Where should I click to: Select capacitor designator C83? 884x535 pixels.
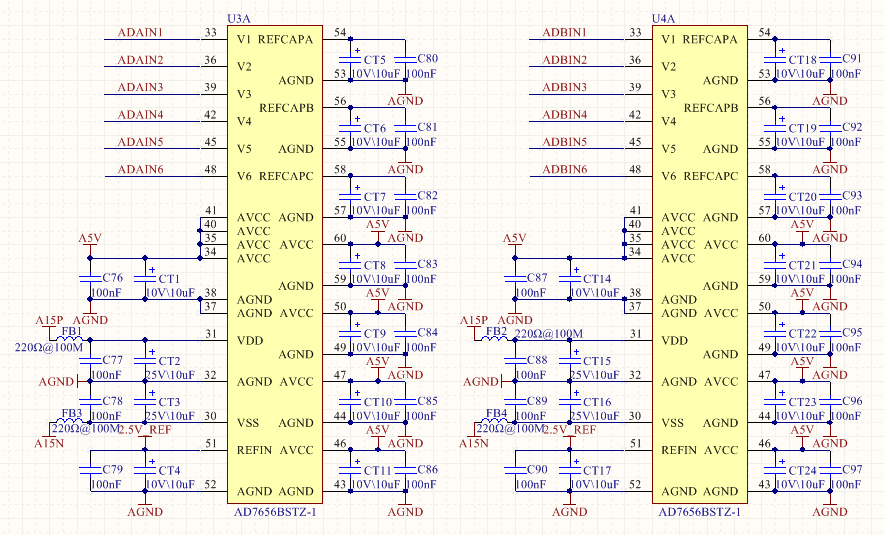point(427,264)
